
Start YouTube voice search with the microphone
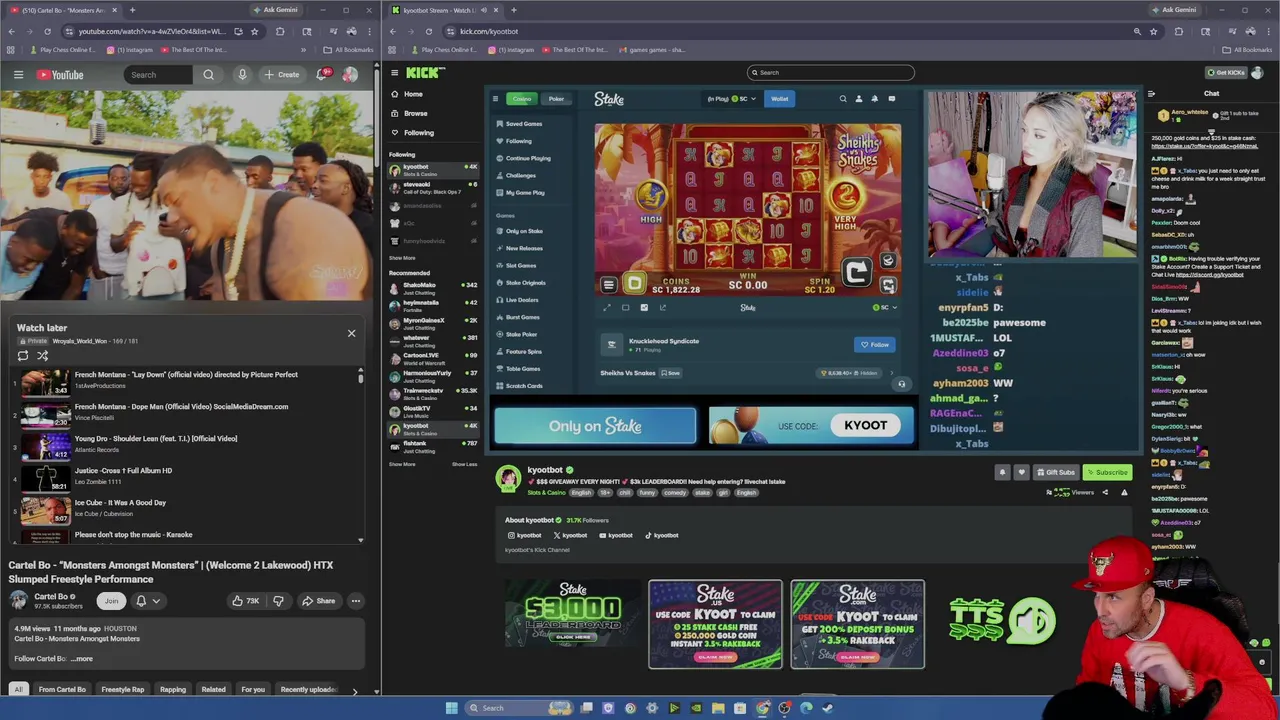tap(242, 75)
